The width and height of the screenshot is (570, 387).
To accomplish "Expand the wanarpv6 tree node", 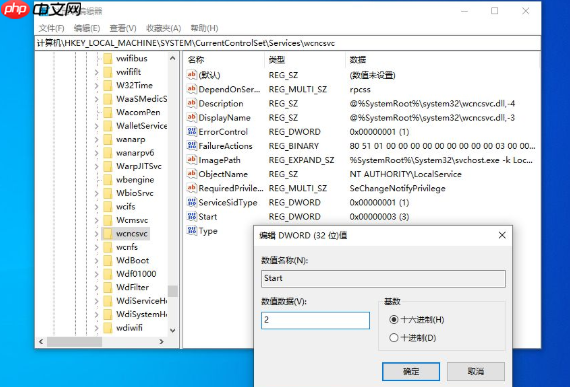I will [96, 153].
